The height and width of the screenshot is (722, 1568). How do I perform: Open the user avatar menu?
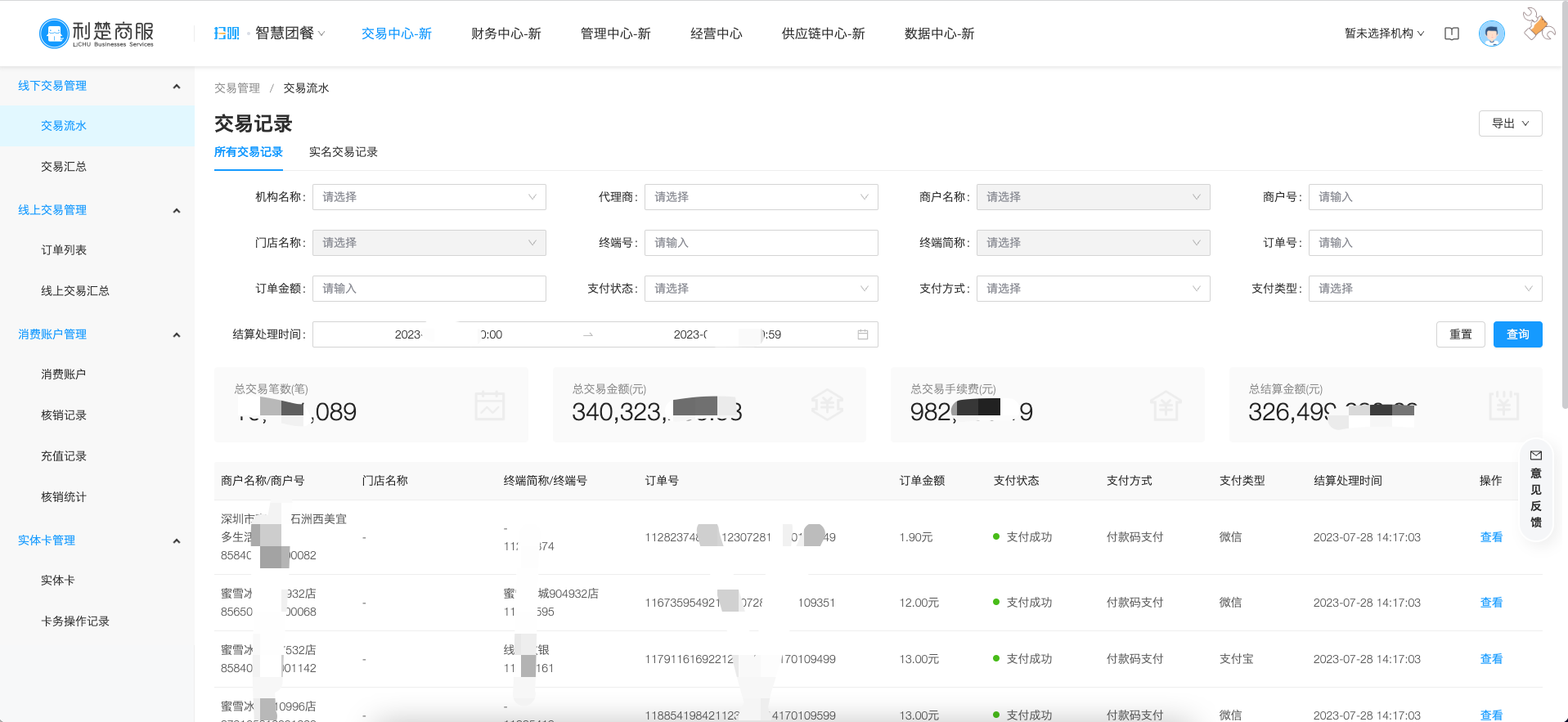coord(1492,34)
